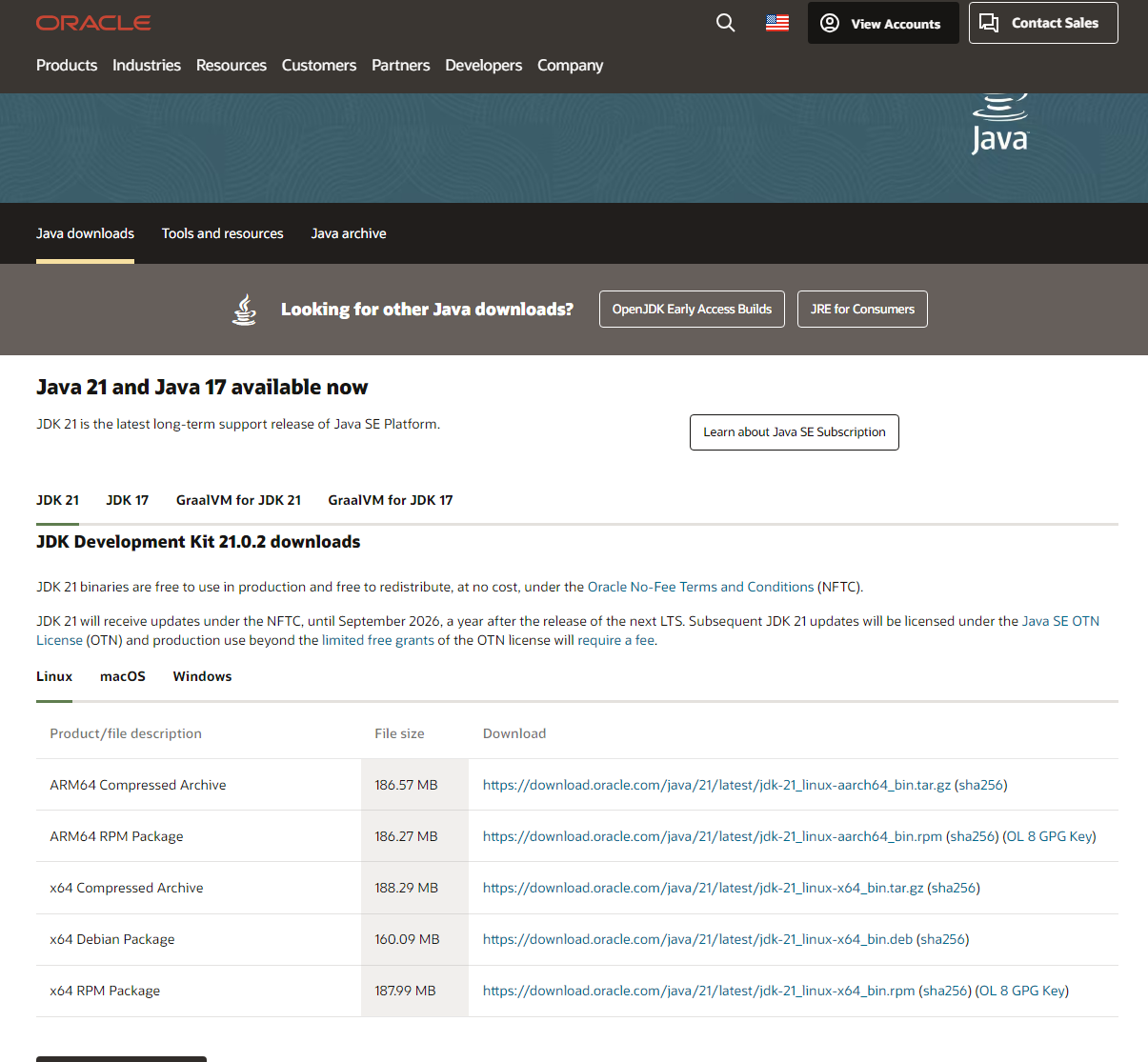Click OpenJDK Early Access Builds button
This screenshot has width=1148, height=1062.
click(x=692, y=309)
